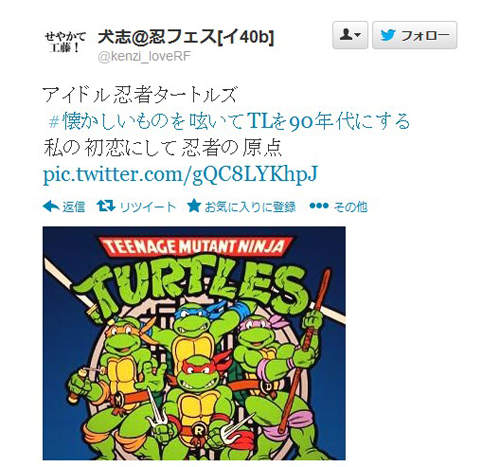This screenshot has height=467, width=500.
Task: Follow the user with フォロー button
Action: pos(414,35)
